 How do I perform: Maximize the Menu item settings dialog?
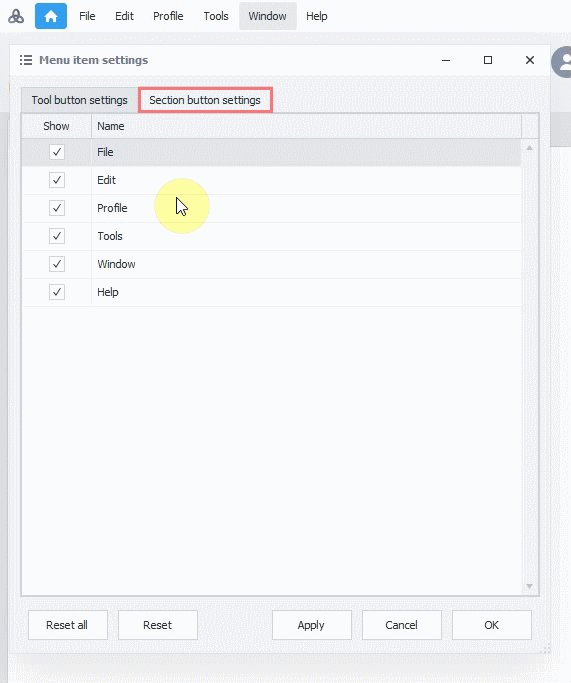pyautogui.click(x=488, y=60)
